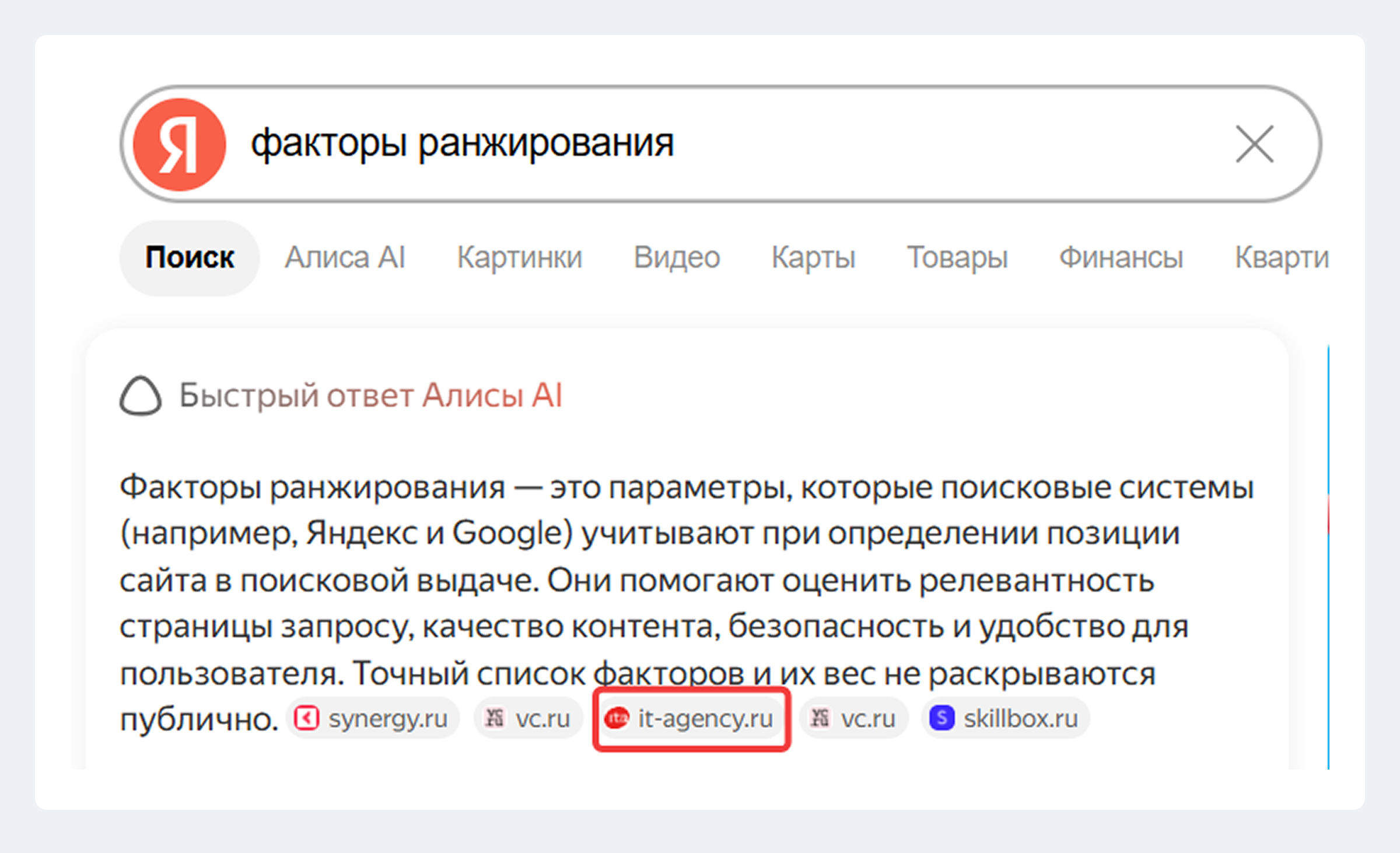Open the vc.ru chip beside synergy.ru
Screen dimensions: 1400x853
click(x=528, y=718)
